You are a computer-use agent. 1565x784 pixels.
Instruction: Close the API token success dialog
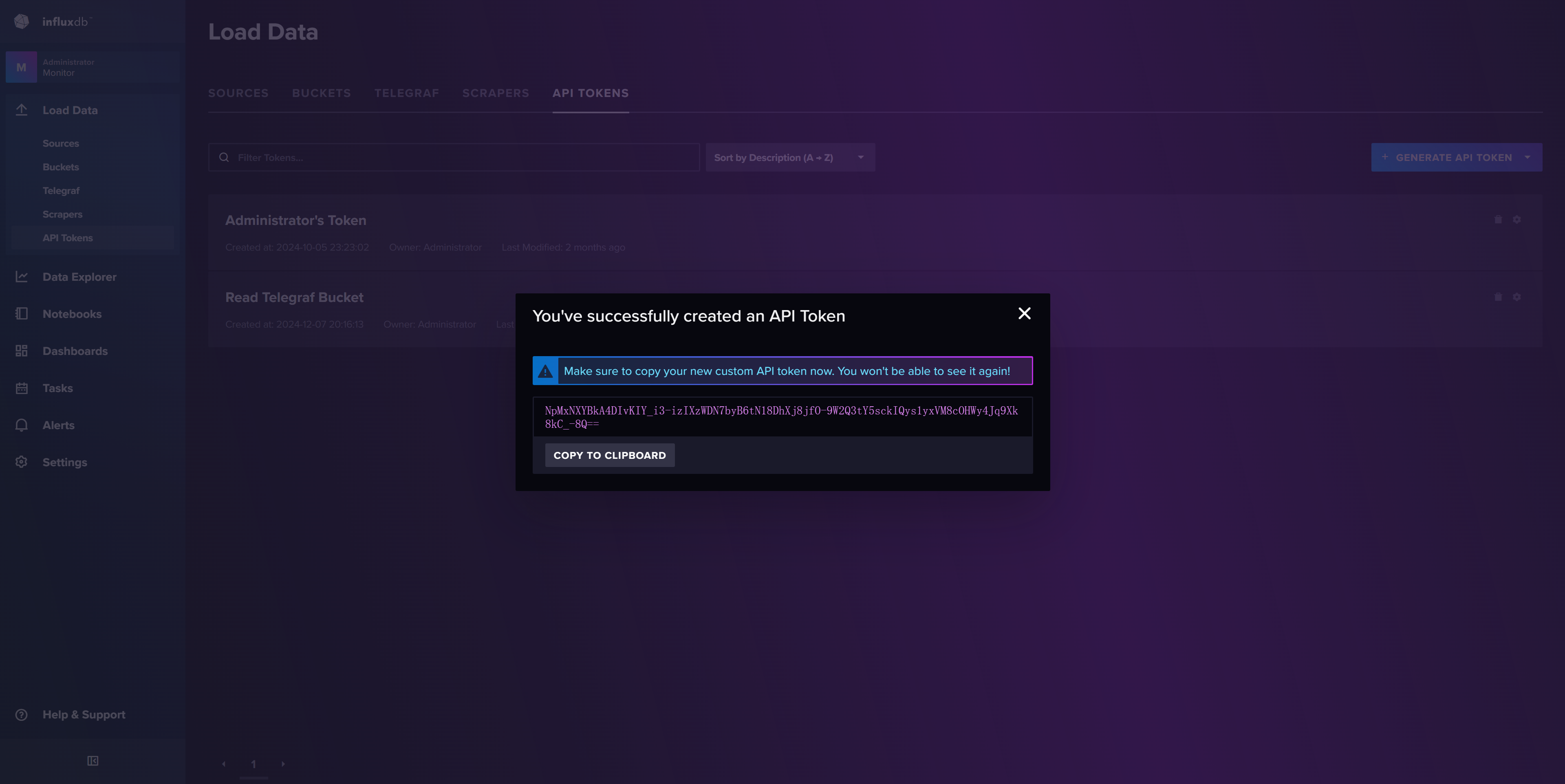pos(1024,313)
